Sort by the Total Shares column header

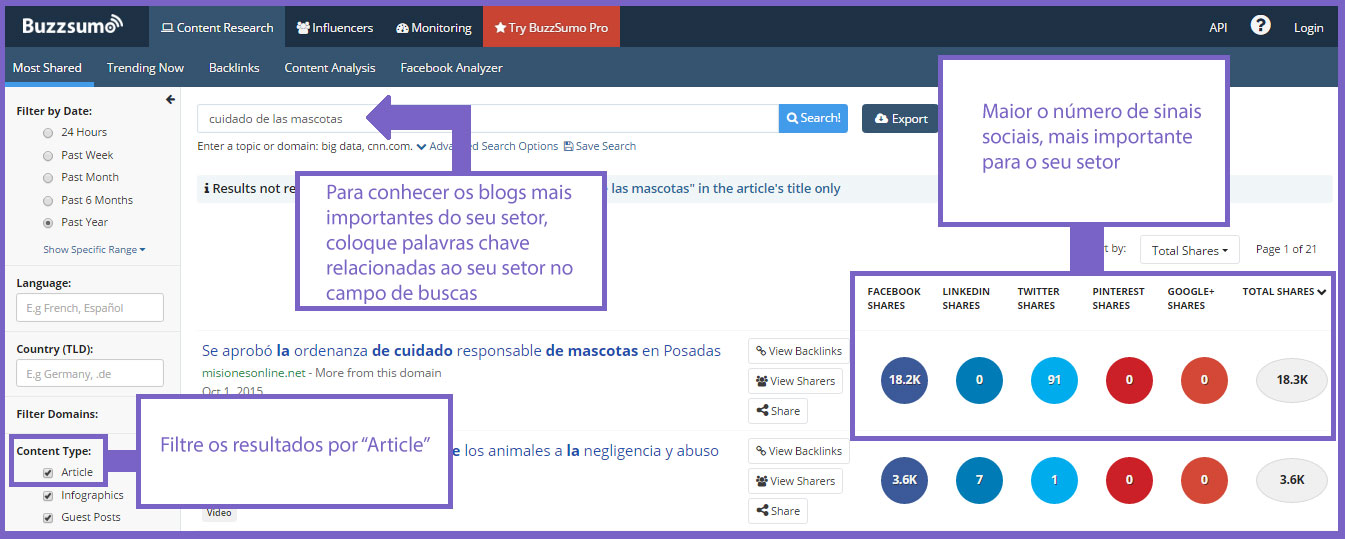[1284, 292]
